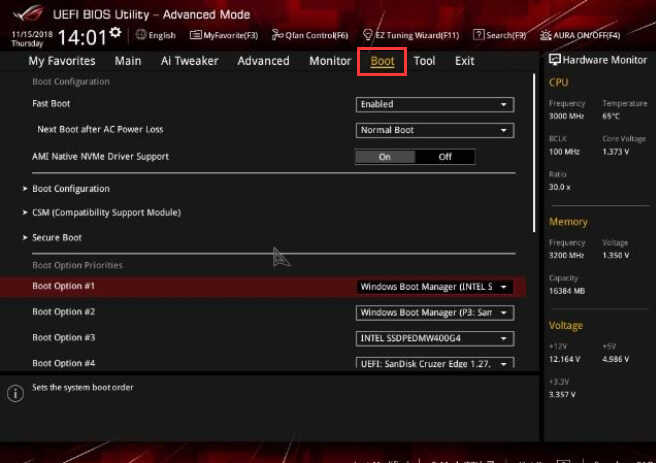
Task: Click the vertical scrollbar of the Boot settings list
Action: [534, 153]
